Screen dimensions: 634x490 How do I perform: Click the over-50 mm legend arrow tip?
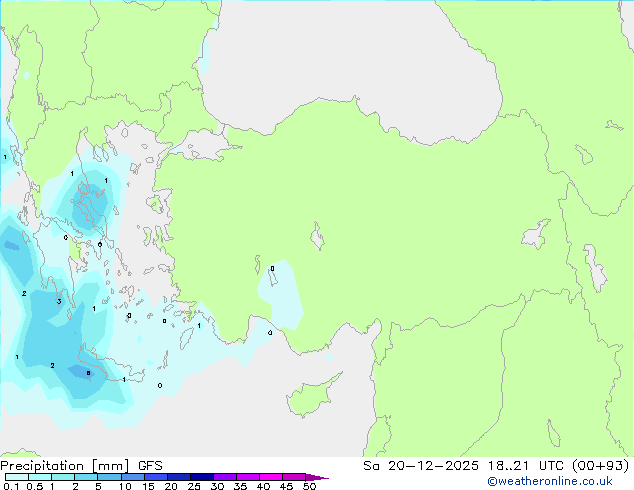click(317, 477)
